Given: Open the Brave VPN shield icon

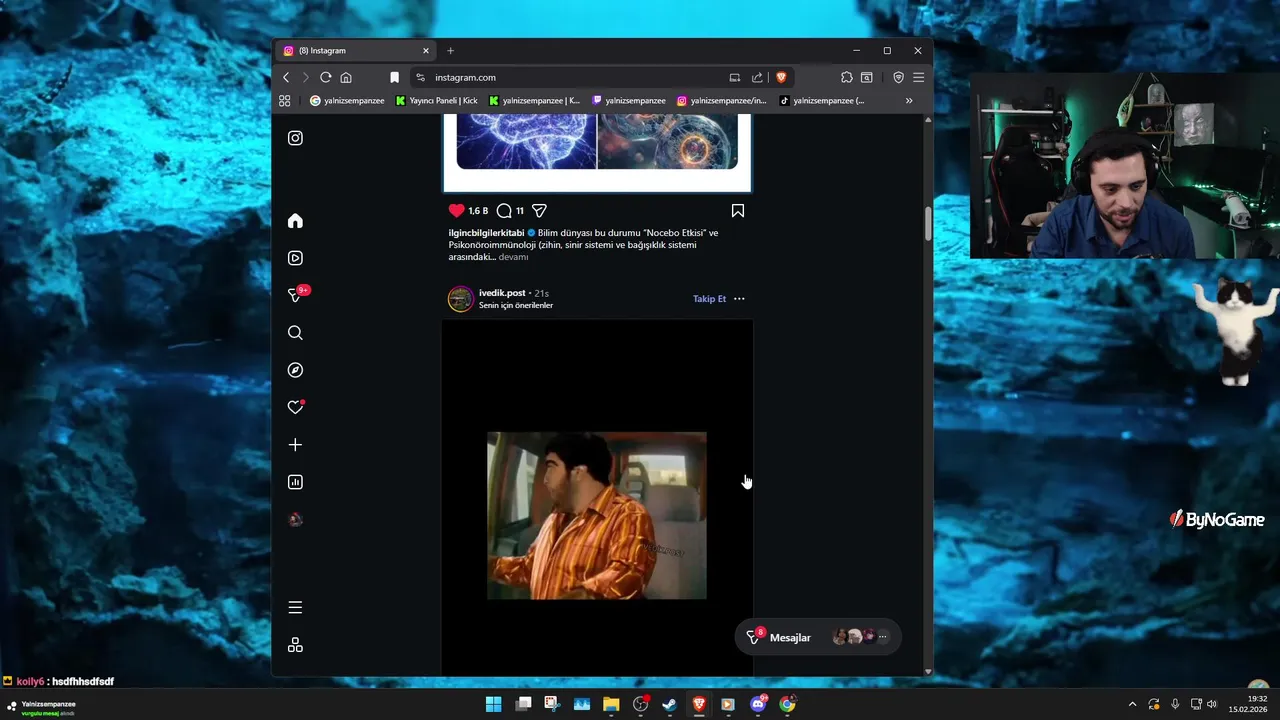Looking at the screenshot, I should tap(898, 77).
